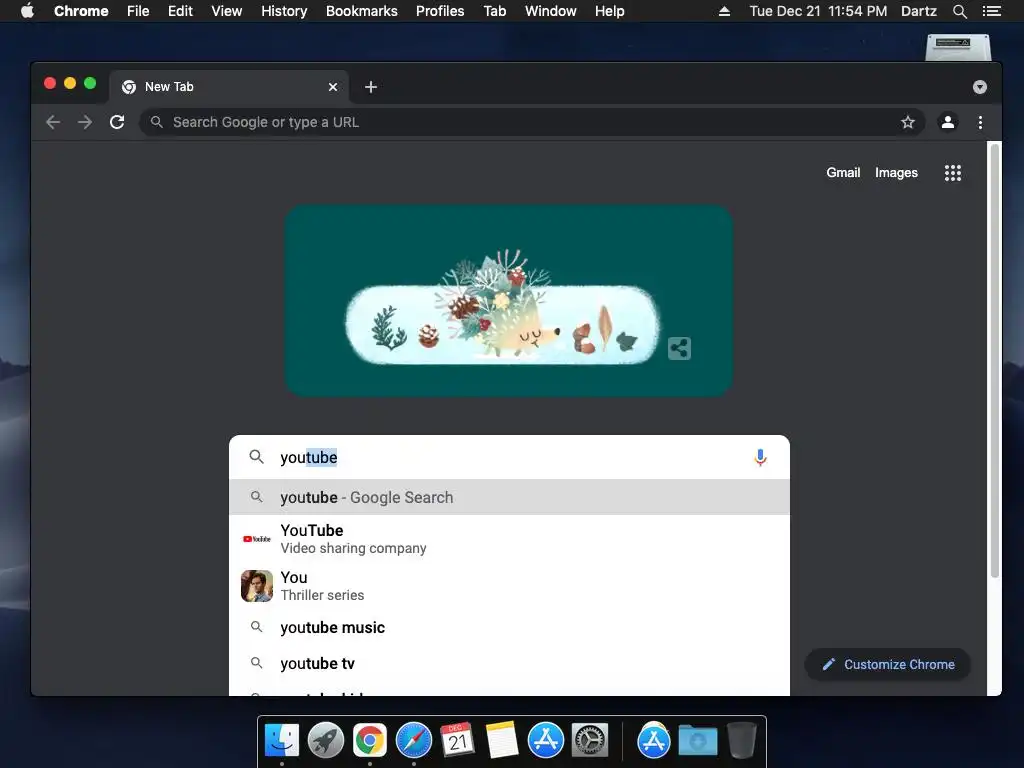Choose the YouTube video sharing company suggestion
The image size is (1024, 768).
click(x=509, y=539)
